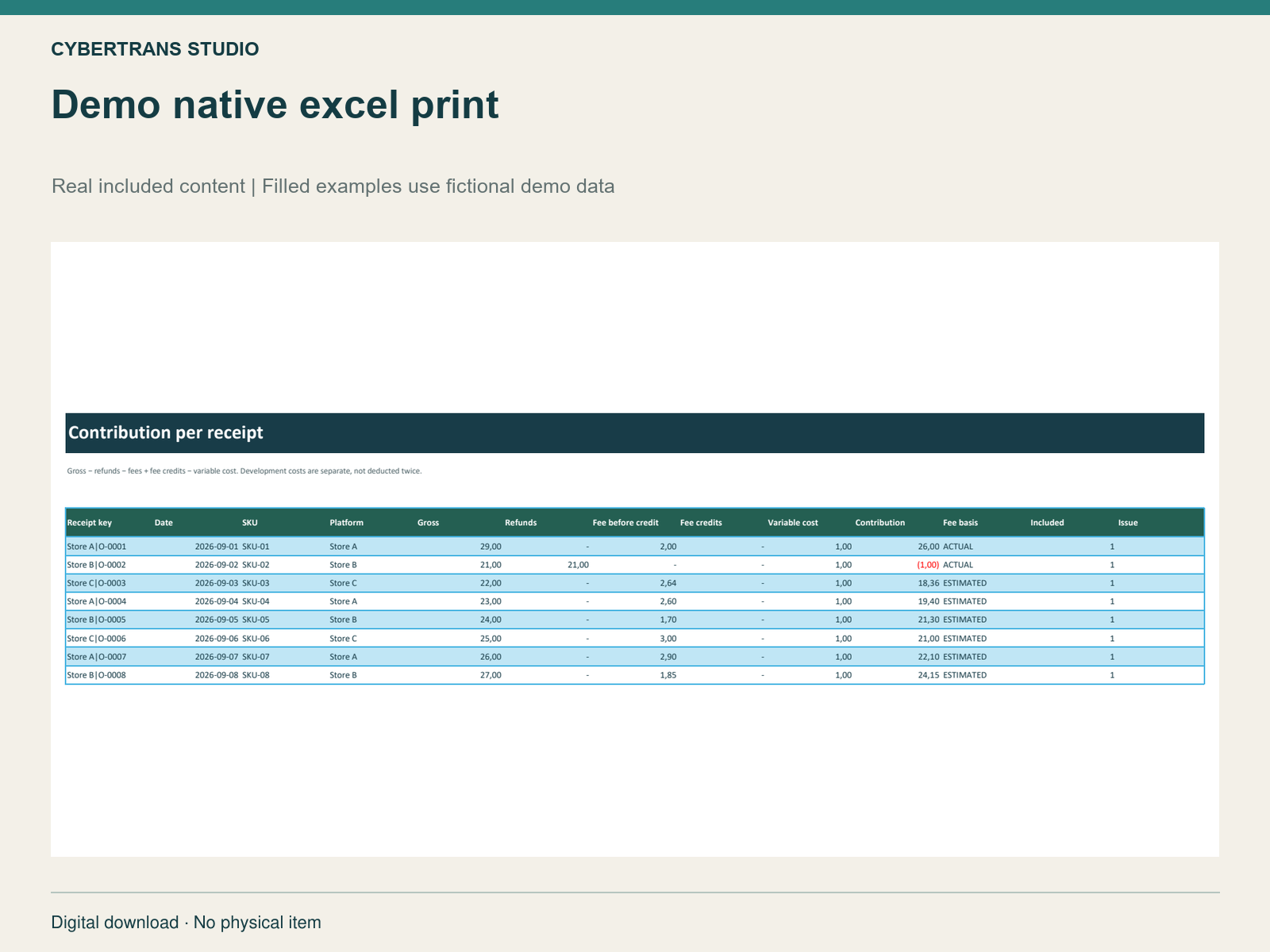Click the 'Variable cost' column header

[x=793, y=523]
